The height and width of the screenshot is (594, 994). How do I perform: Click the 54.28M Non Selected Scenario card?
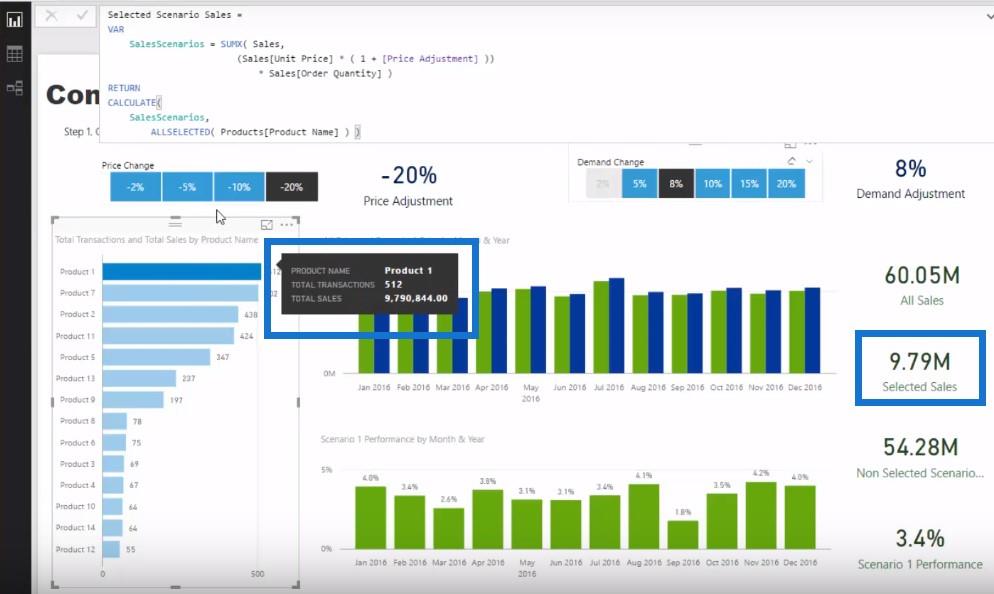click(x=920, y=457)
